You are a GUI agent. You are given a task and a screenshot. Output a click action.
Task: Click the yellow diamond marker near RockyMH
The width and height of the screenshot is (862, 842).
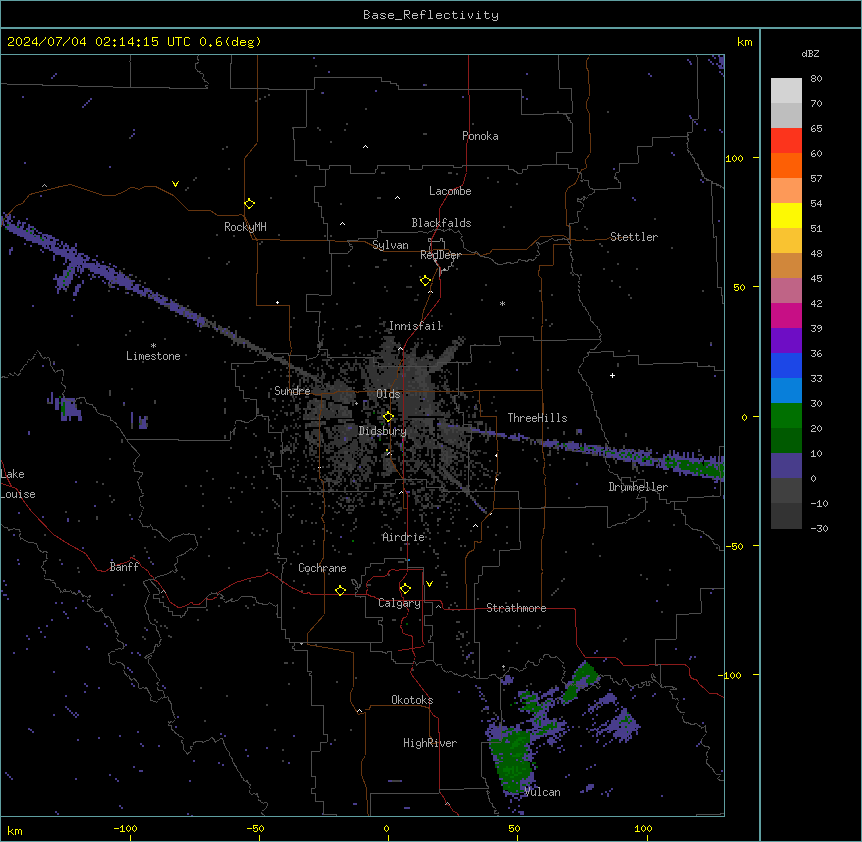[x=249, y=204]
